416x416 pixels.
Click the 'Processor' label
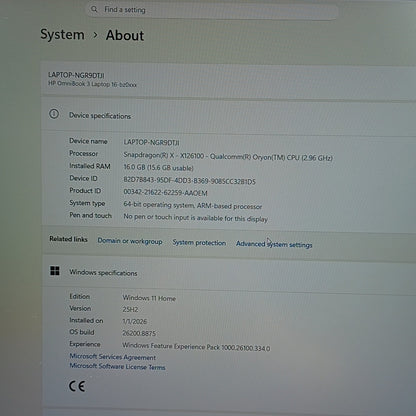tap(84, 153)
